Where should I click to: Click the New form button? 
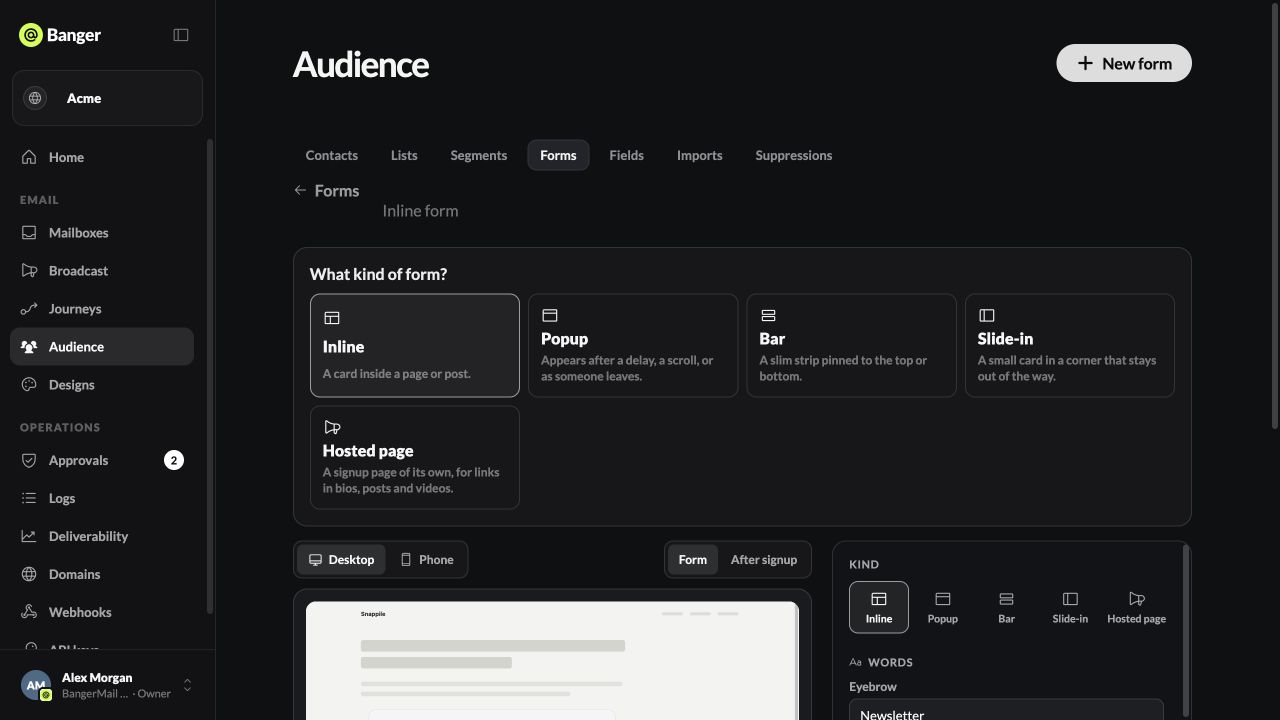1124,63
